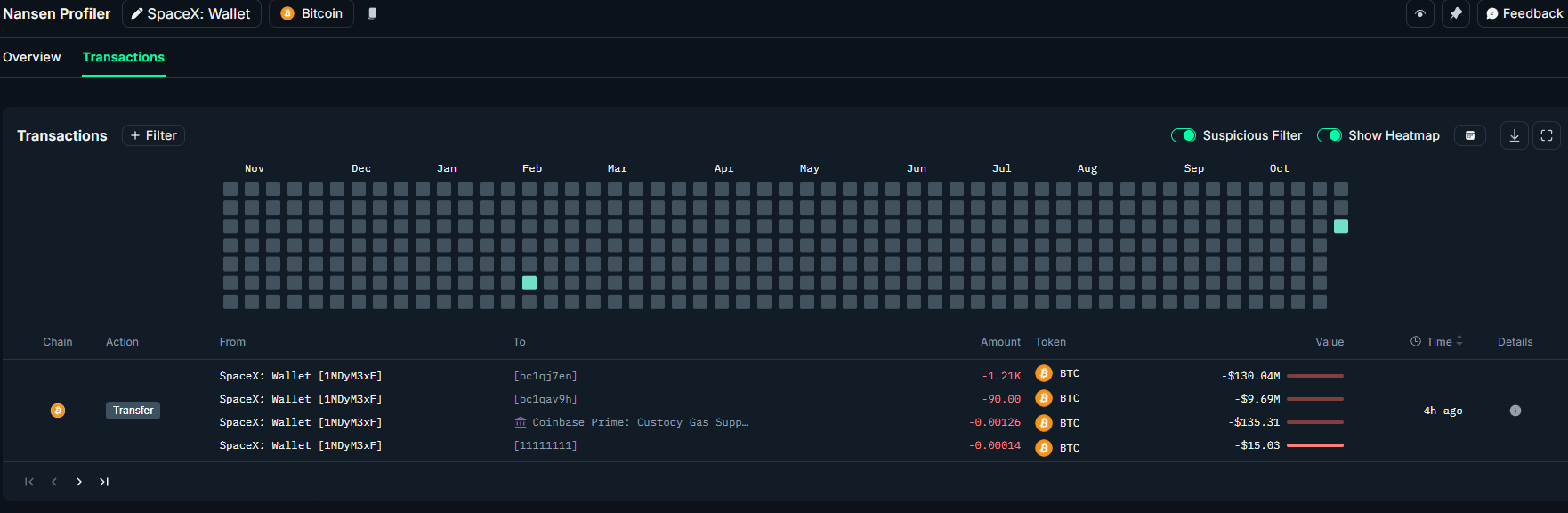Click the details info icon in the transaction row
Image resolution: width=1568 pixels, height=513 pixels.
pos(1515,411)
